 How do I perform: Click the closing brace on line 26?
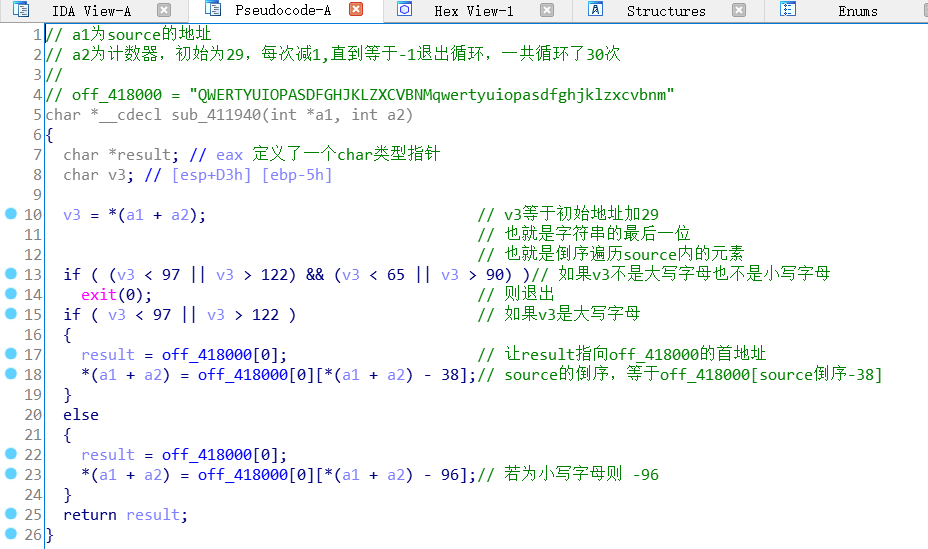tap(50, 535)
